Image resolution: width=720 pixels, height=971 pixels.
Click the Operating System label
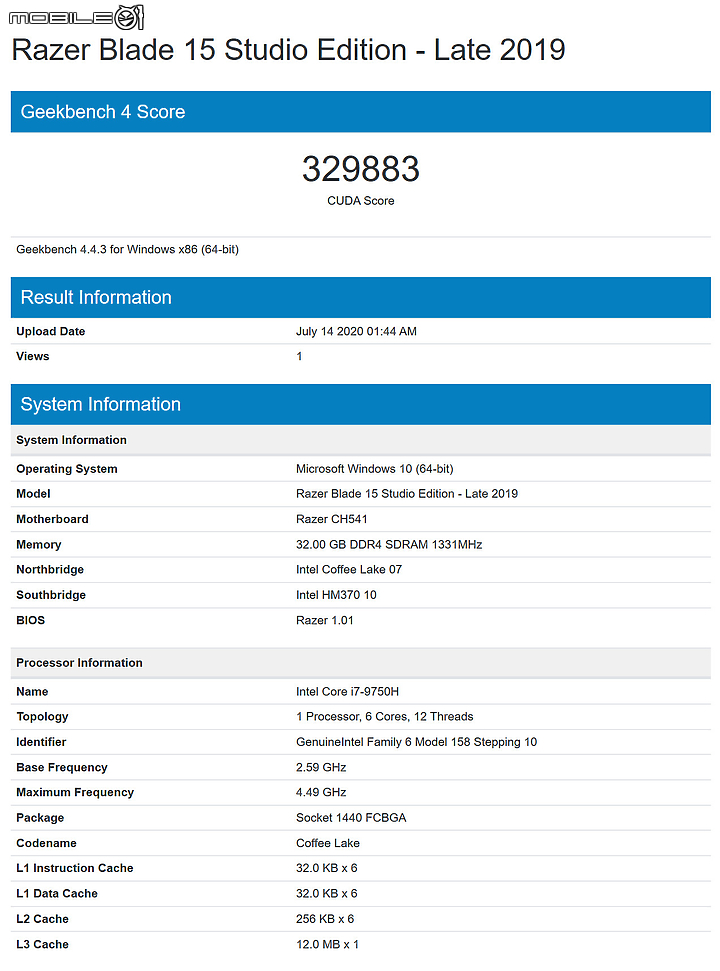(66, 469)
